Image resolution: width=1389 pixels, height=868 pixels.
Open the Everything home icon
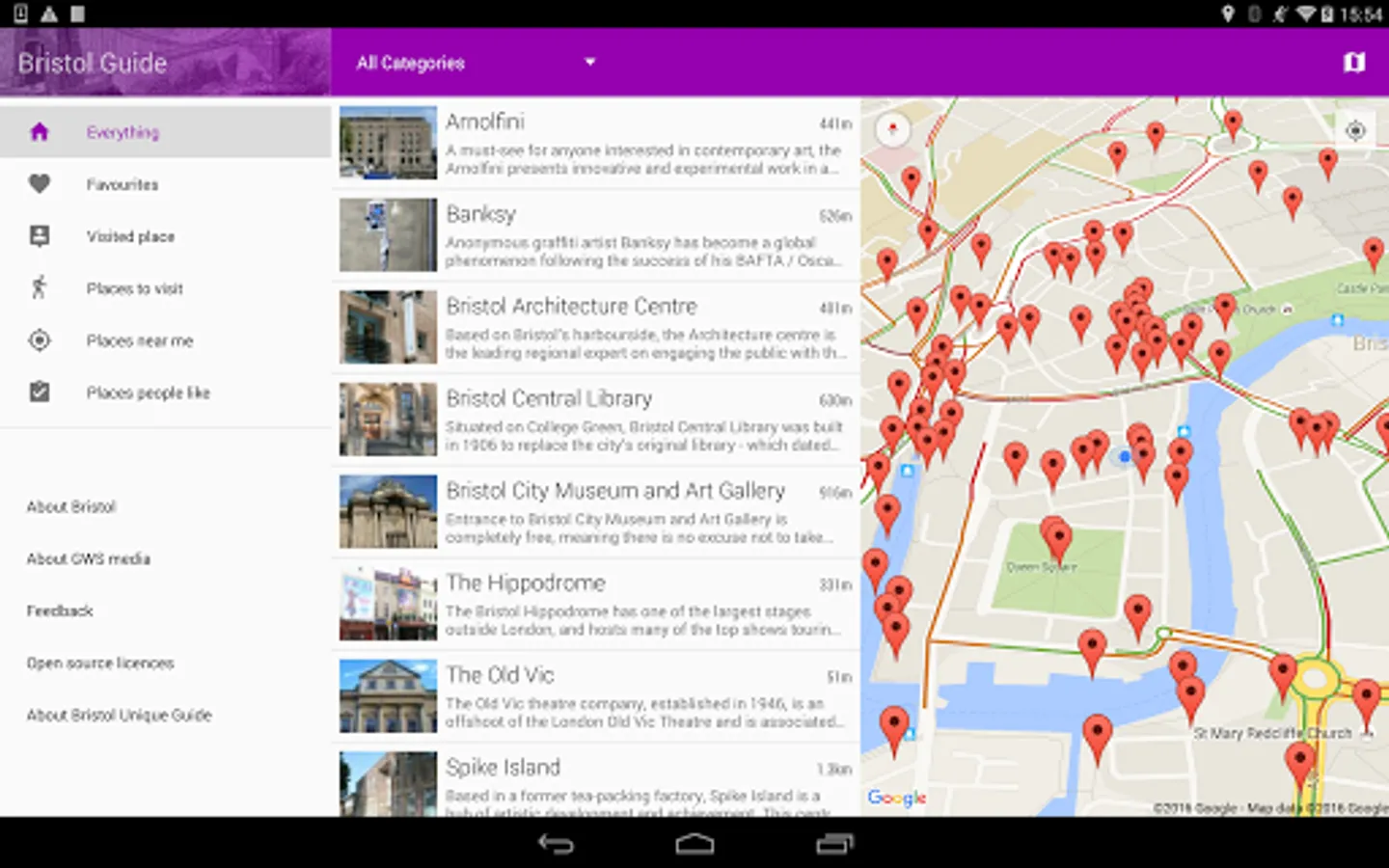tap(39, 132)
